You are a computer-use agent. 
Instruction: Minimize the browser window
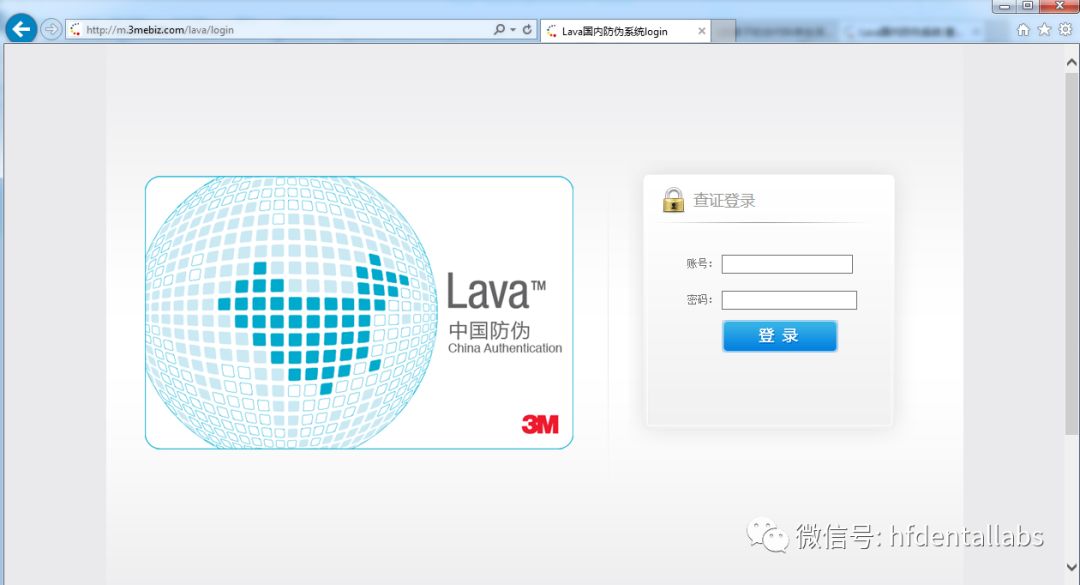(x=1004, y=6)
